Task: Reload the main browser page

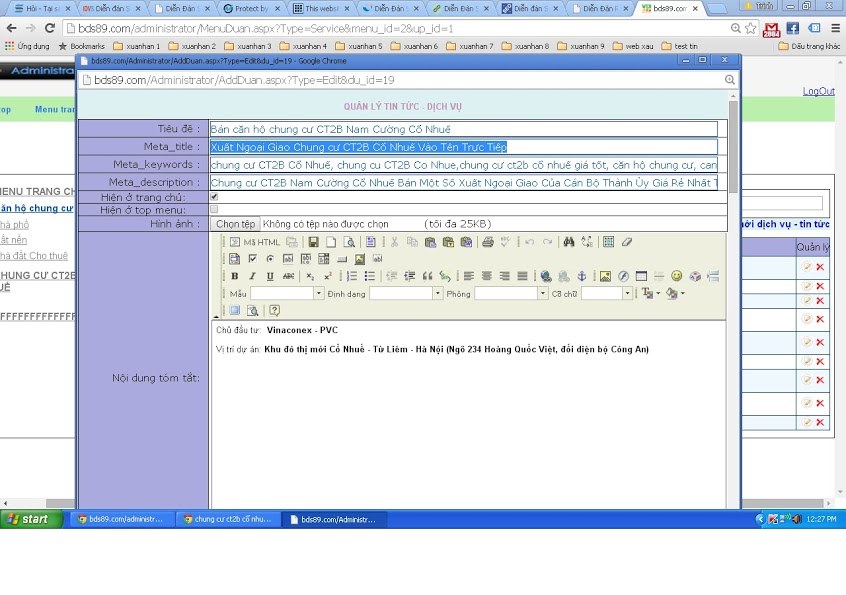Action: point(50,28)
